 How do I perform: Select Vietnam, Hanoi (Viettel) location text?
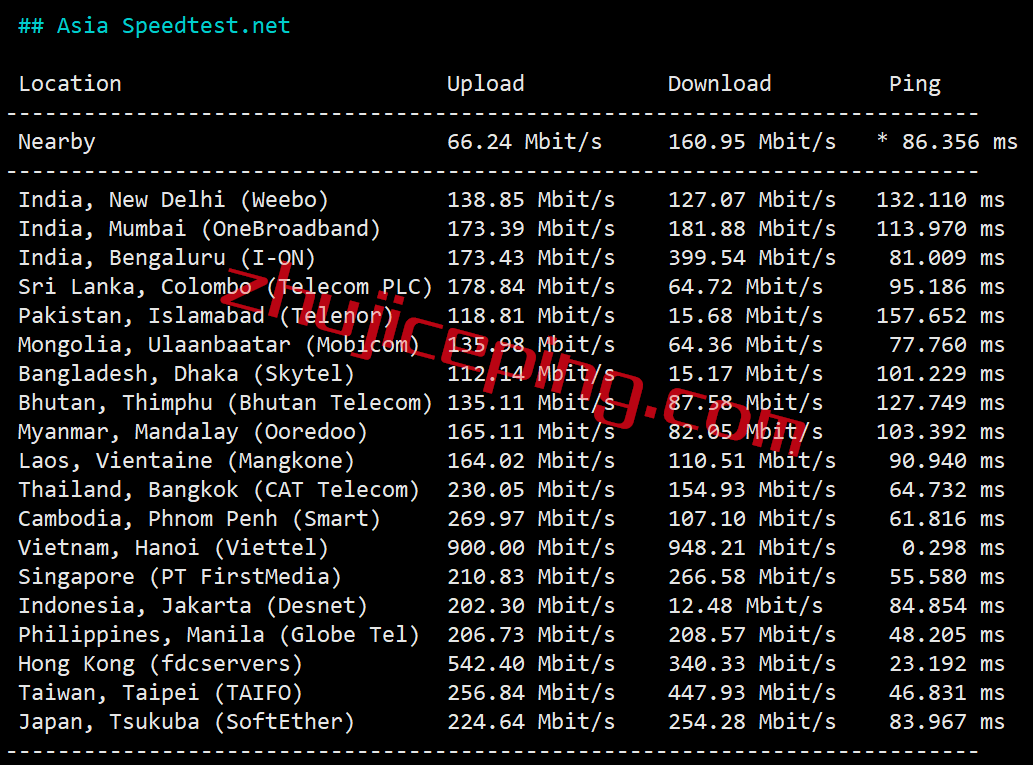tap(173, 548)
